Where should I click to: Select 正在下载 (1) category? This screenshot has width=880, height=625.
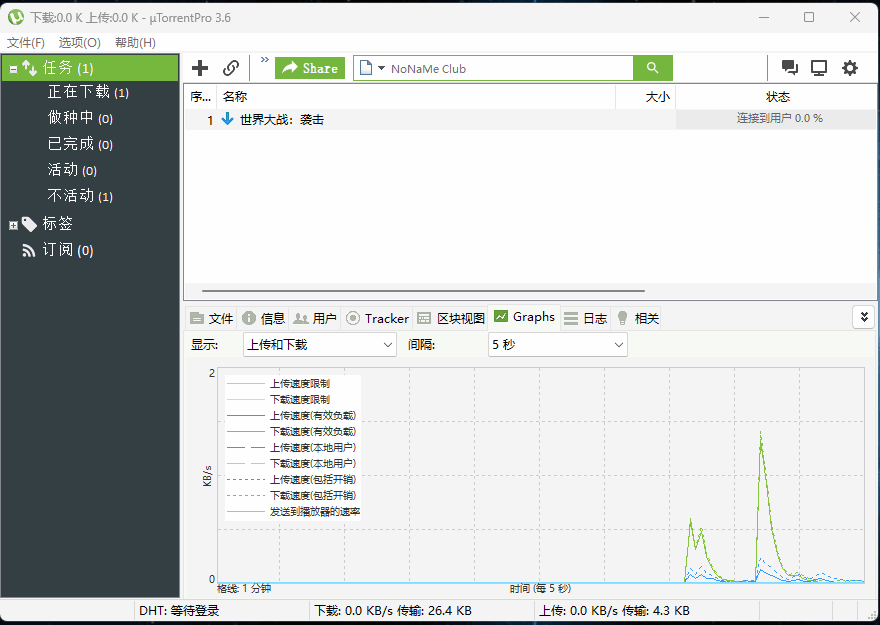pos(88,92)
